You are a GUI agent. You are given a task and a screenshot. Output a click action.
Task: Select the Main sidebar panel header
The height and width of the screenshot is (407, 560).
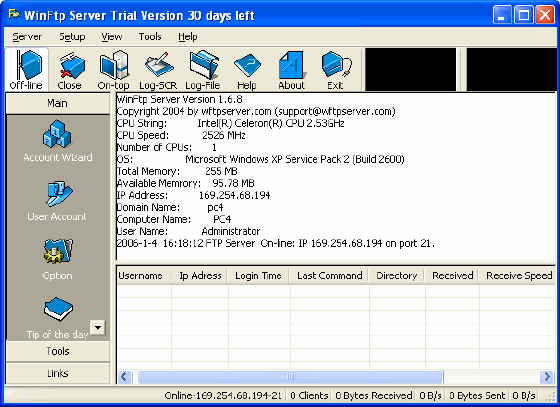[x=58, y=104]
